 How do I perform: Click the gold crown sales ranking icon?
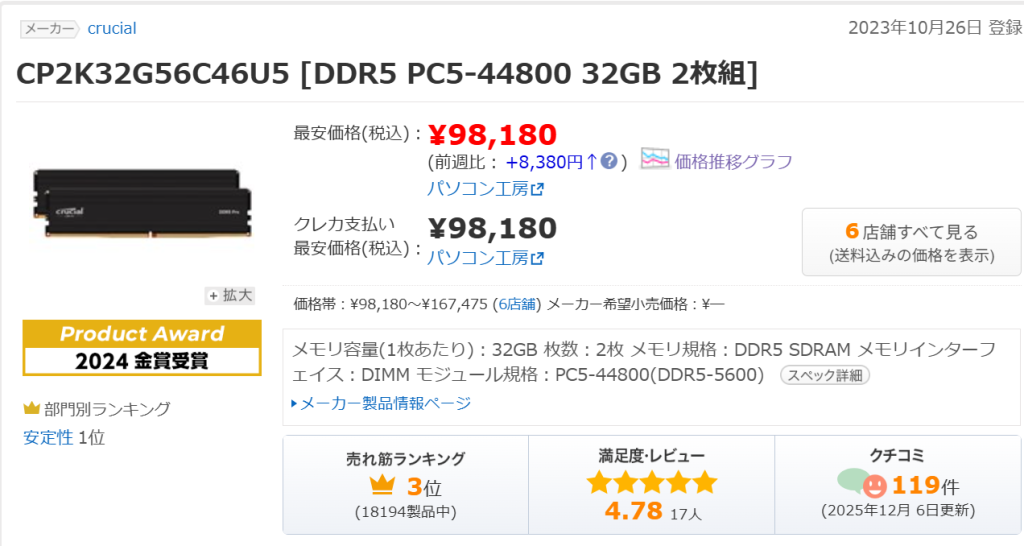pyautogui.click(x=382, y=486)
